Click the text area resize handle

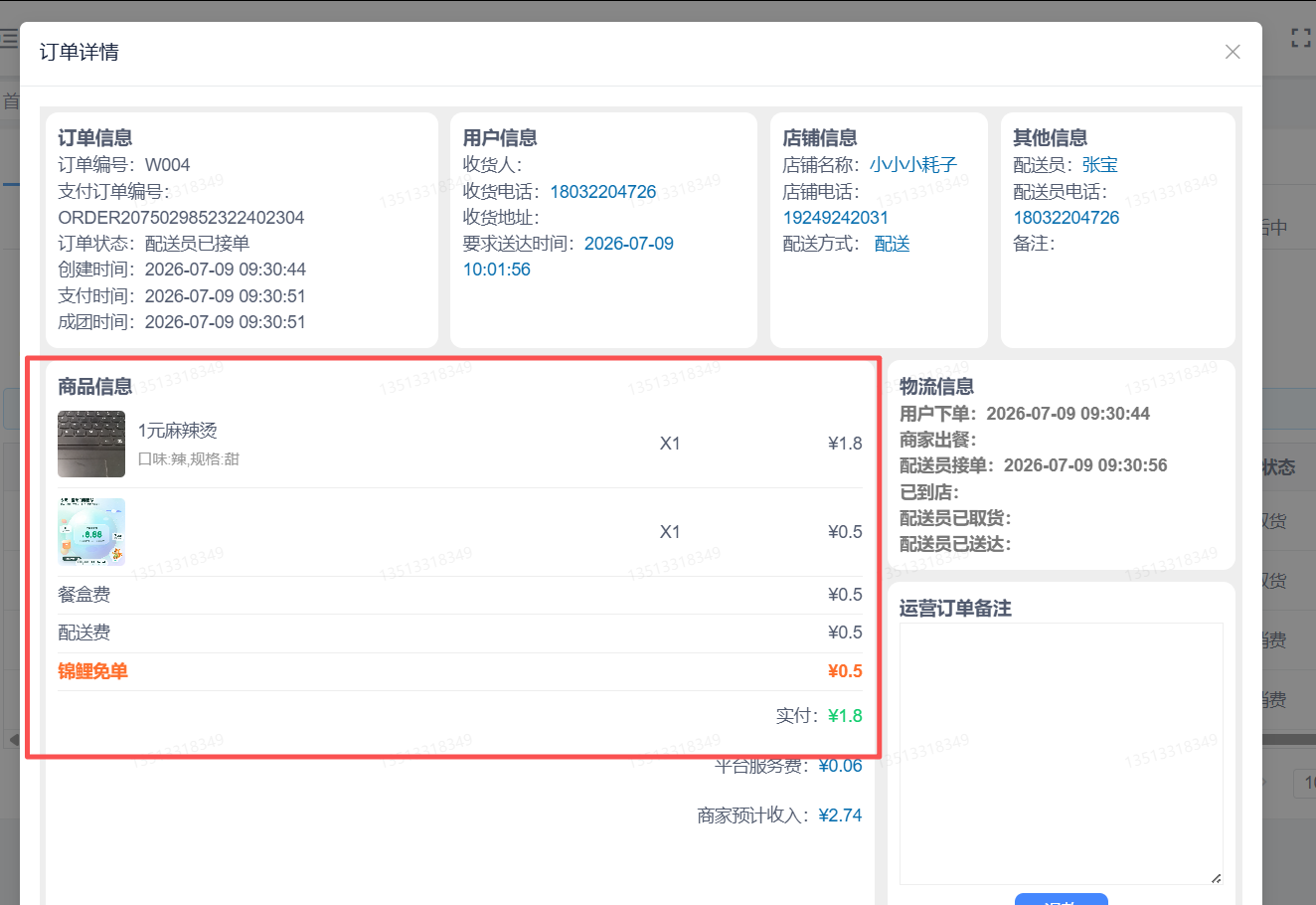point(1217,878)
